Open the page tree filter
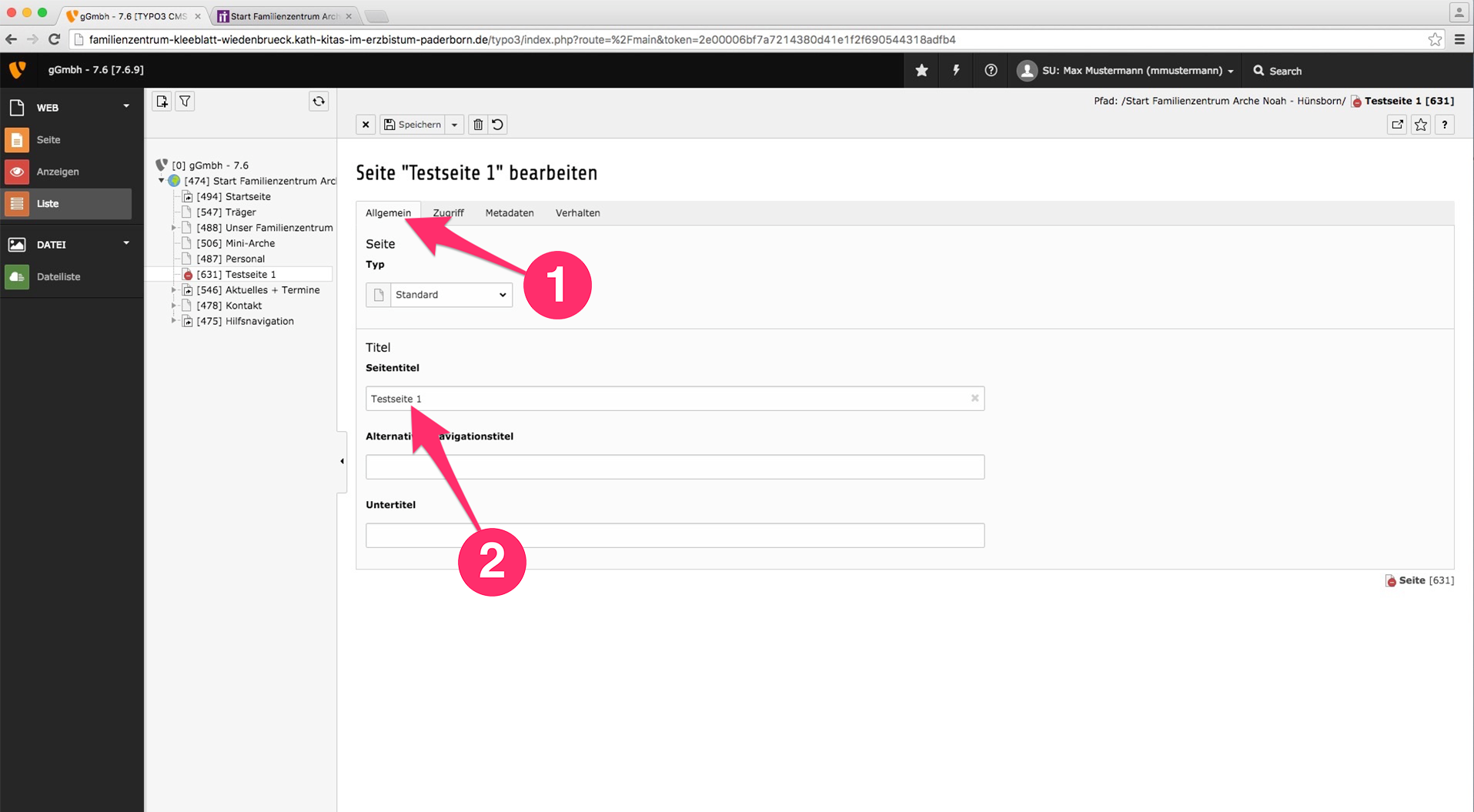 click(x=185, y=102)
